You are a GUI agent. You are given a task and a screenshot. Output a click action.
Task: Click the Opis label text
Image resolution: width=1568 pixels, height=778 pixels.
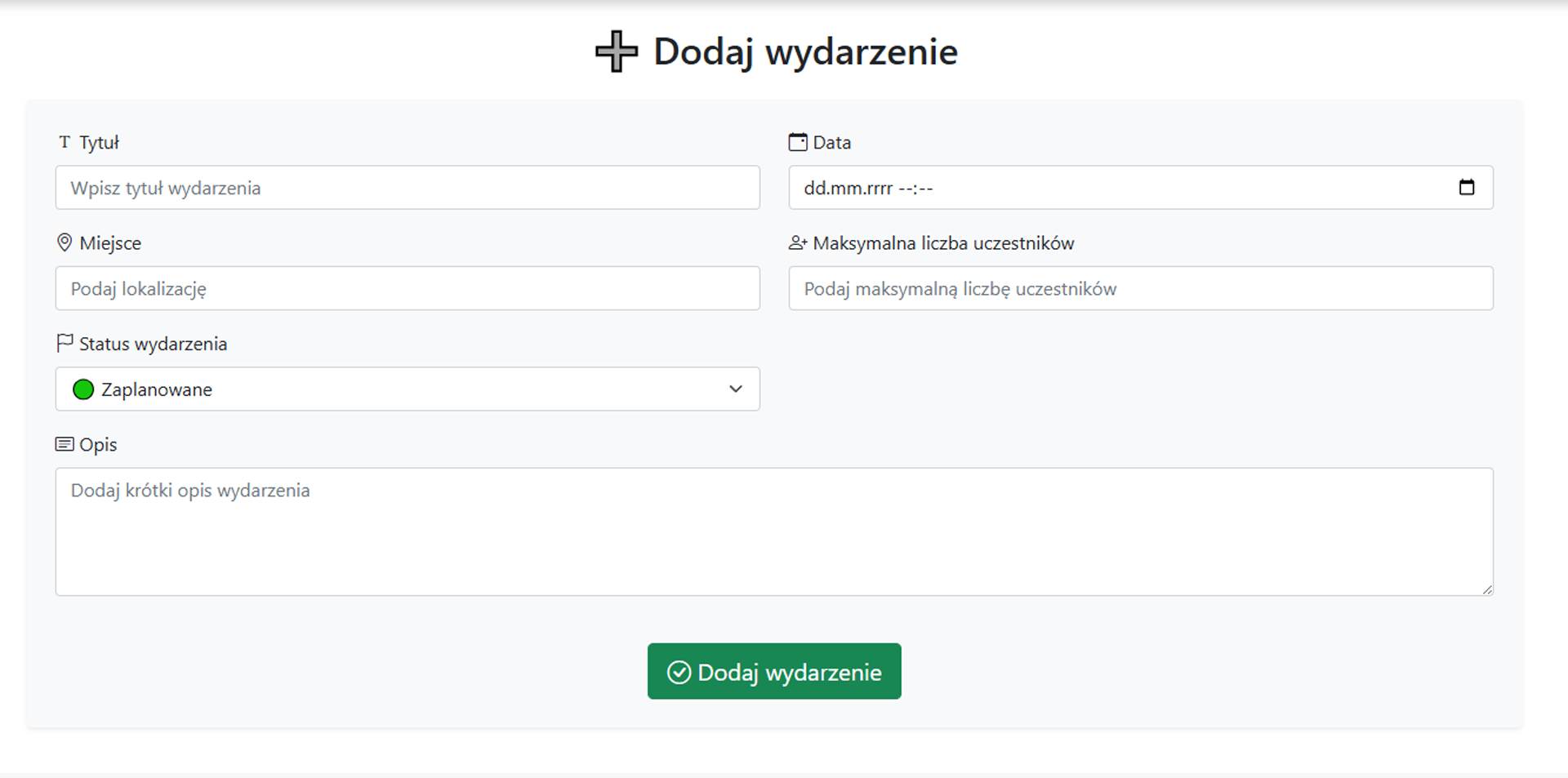pyautogui.click(x=98, y=445)
